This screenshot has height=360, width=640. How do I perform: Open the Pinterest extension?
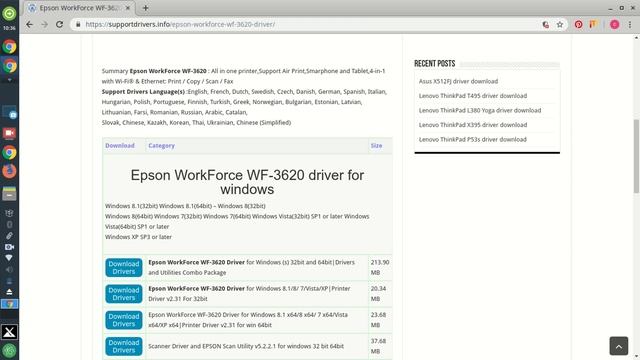[x=578, y=24]
